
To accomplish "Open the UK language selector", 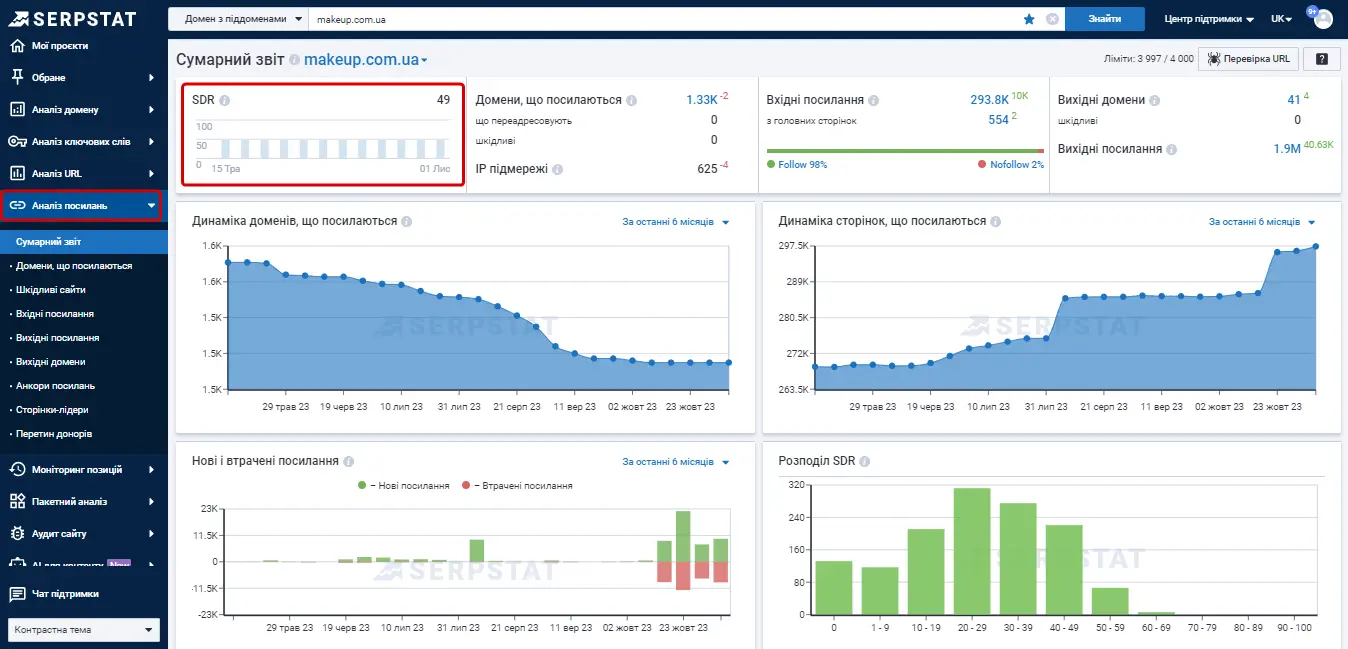I will coord(1281,19).
